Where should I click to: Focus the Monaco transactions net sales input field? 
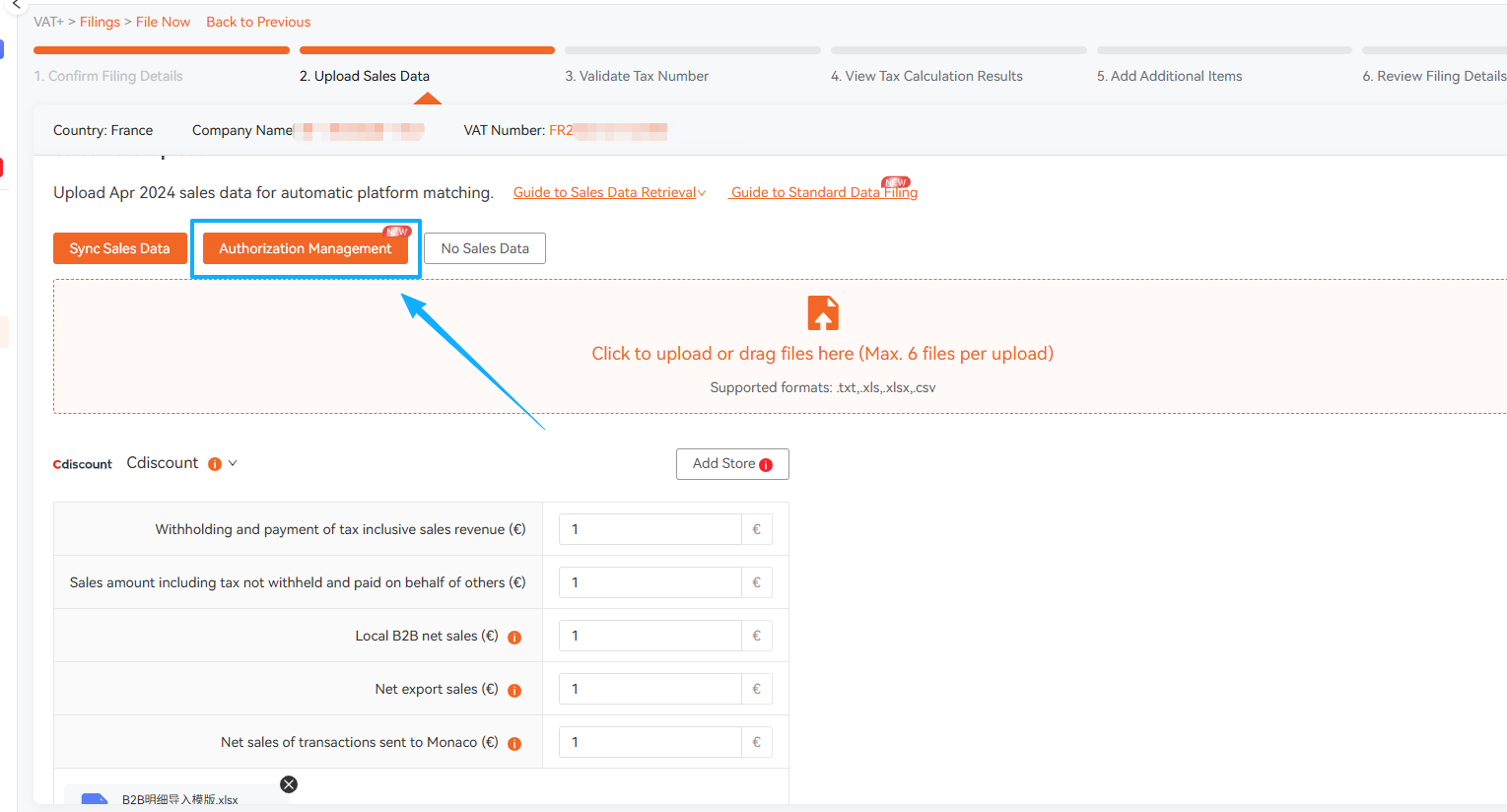651,742
